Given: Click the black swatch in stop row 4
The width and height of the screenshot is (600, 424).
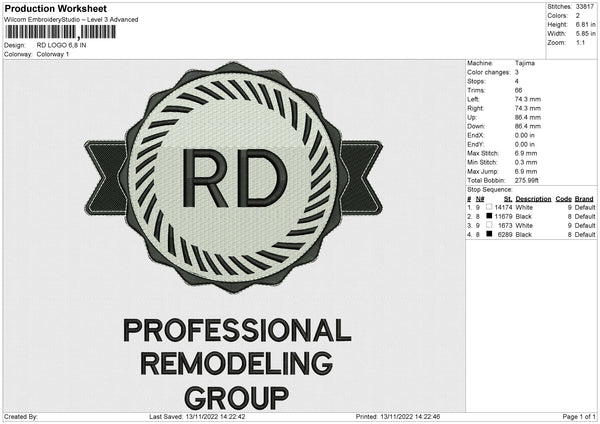Looking at the screenshot, I should click(489, 234).
